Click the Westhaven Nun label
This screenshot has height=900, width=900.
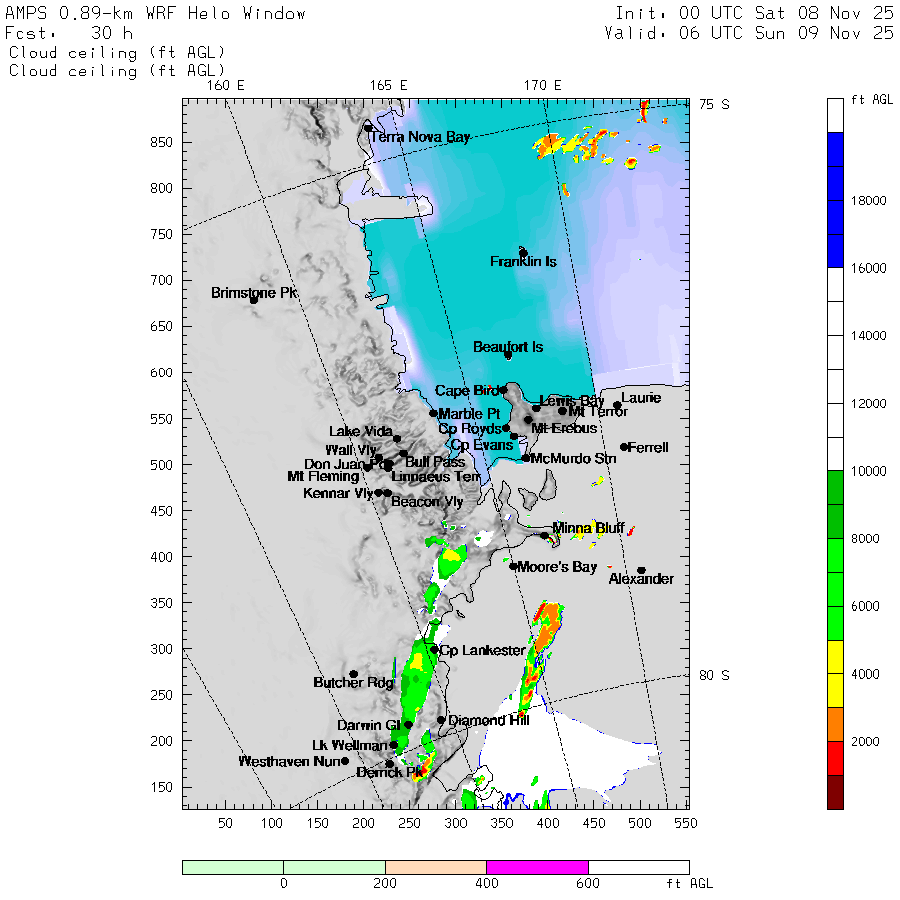289,762
